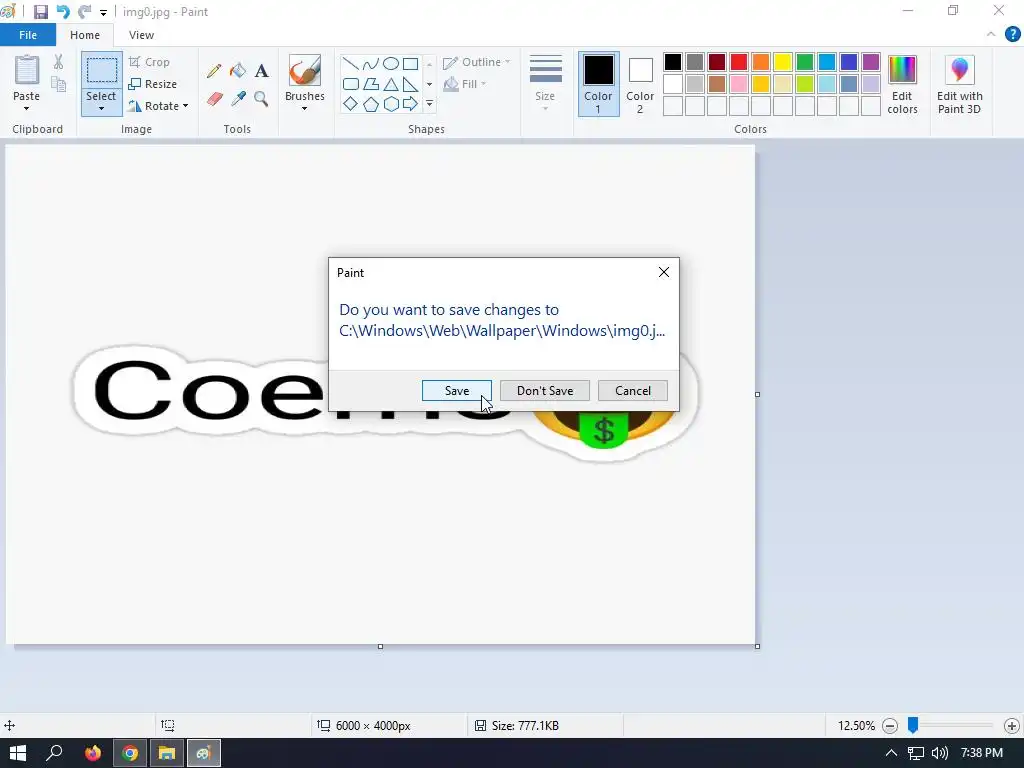Click the Paste clipboard icon
Viewport: 1024px width, 768px height.
click(x=27, y=71)
